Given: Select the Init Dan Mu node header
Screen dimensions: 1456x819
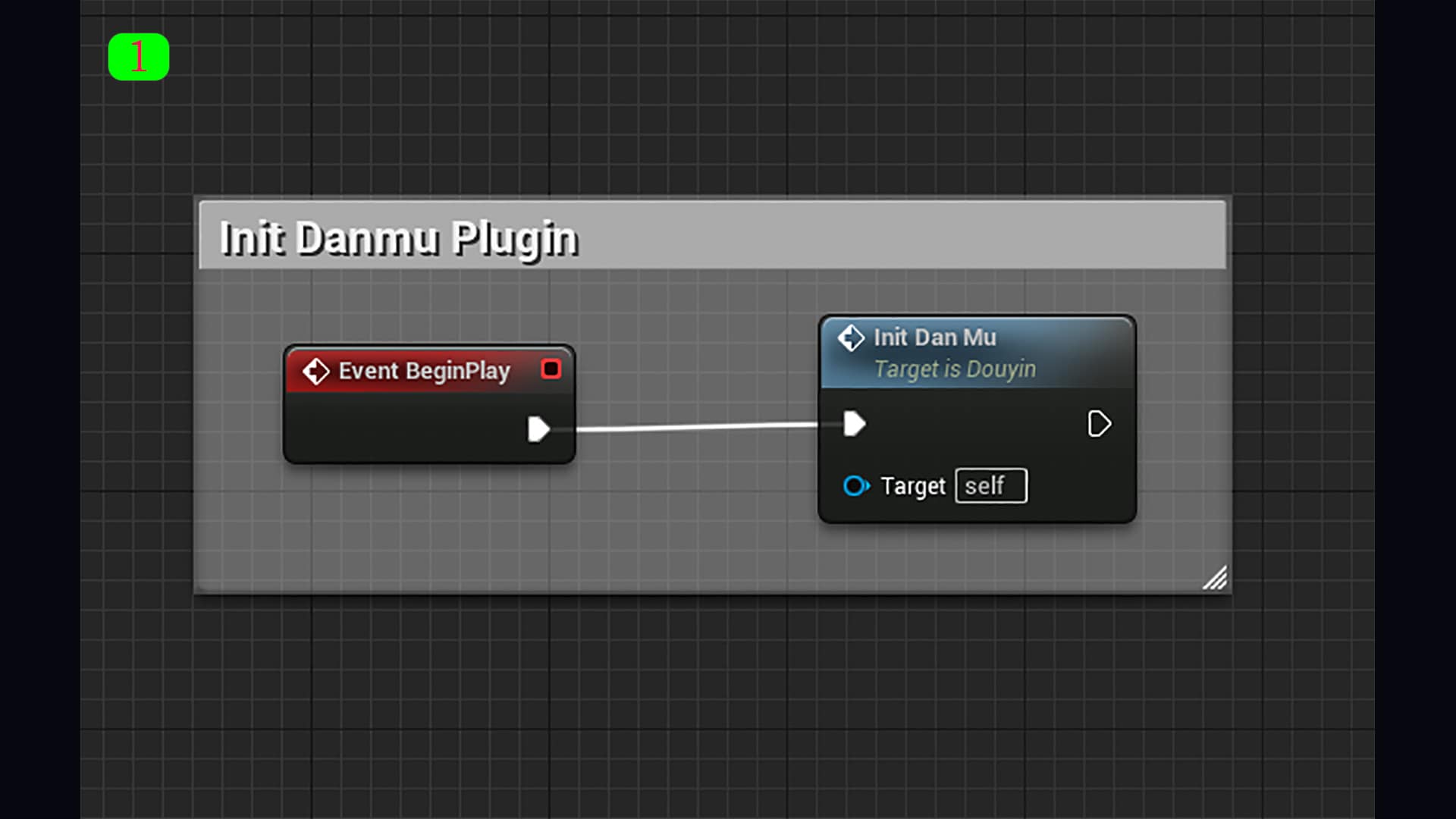Looking at the screenshot, I should [x=934, y=337].
